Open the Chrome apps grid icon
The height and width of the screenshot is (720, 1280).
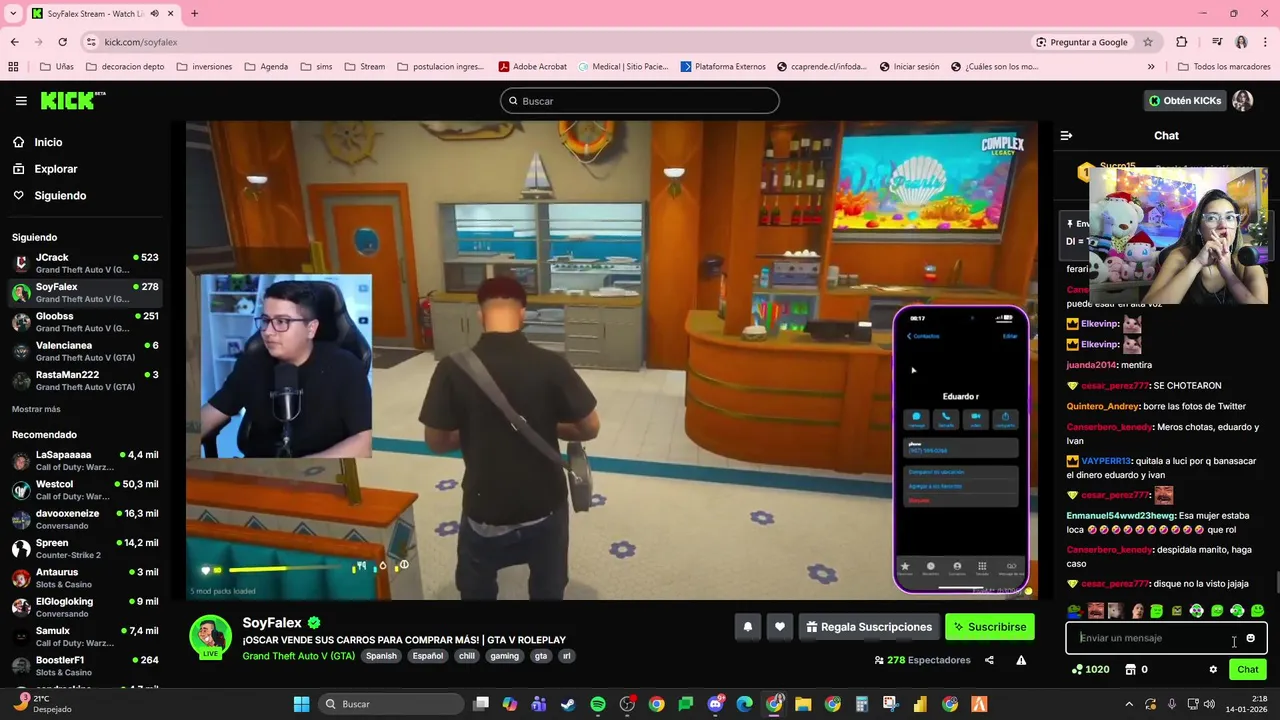(13, 67)
